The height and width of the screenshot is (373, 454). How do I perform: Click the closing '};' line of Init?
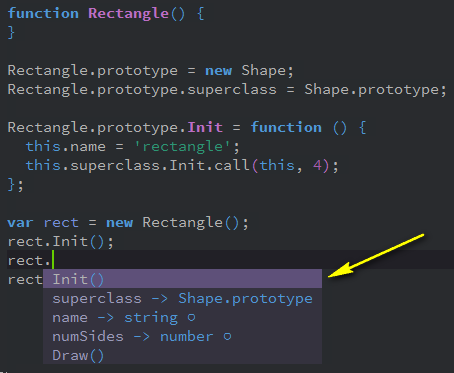pyautogui.click(x=16, y=184)
